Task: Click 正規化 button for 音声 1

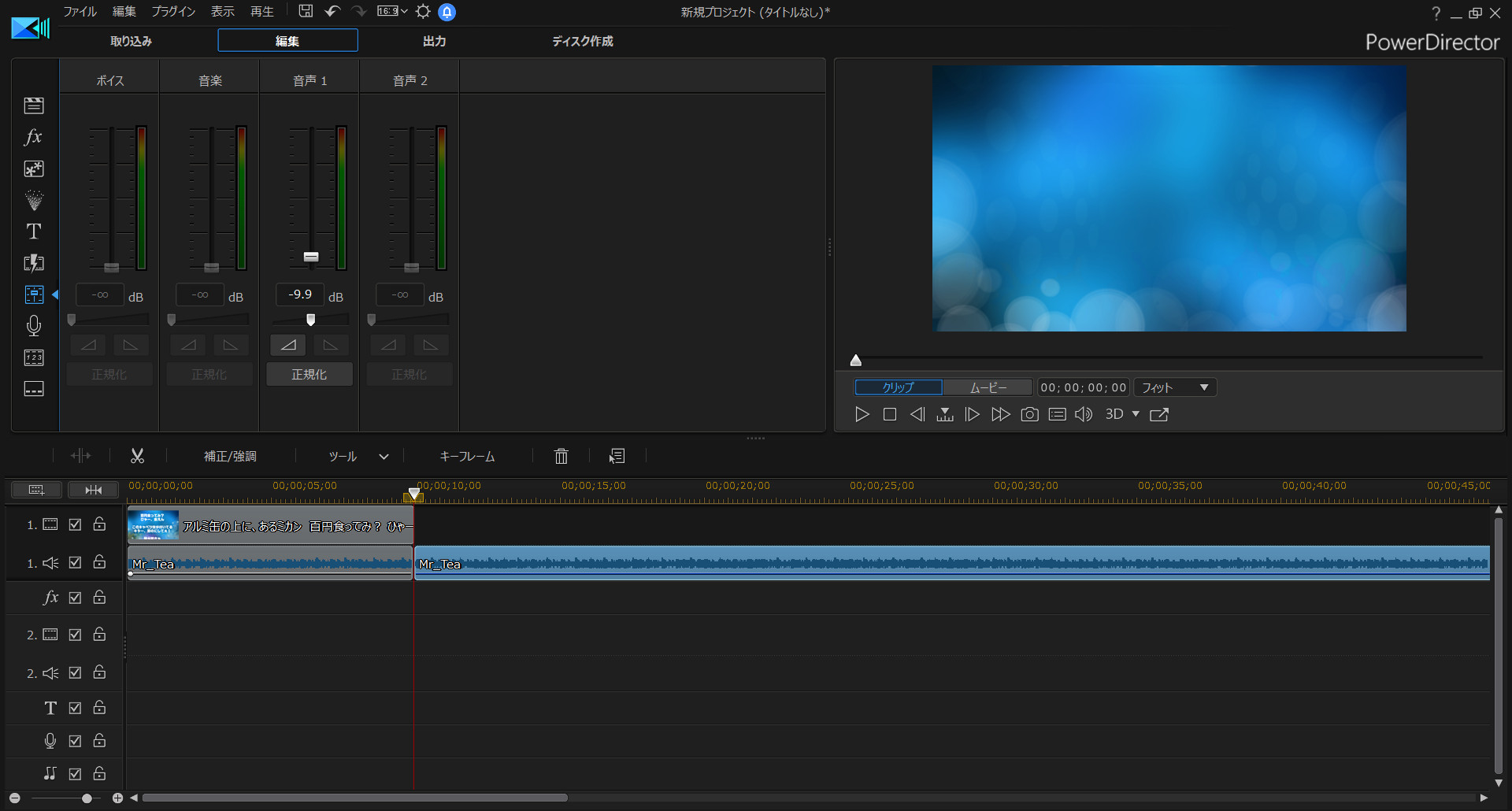Action: click(x=309, y=375)
